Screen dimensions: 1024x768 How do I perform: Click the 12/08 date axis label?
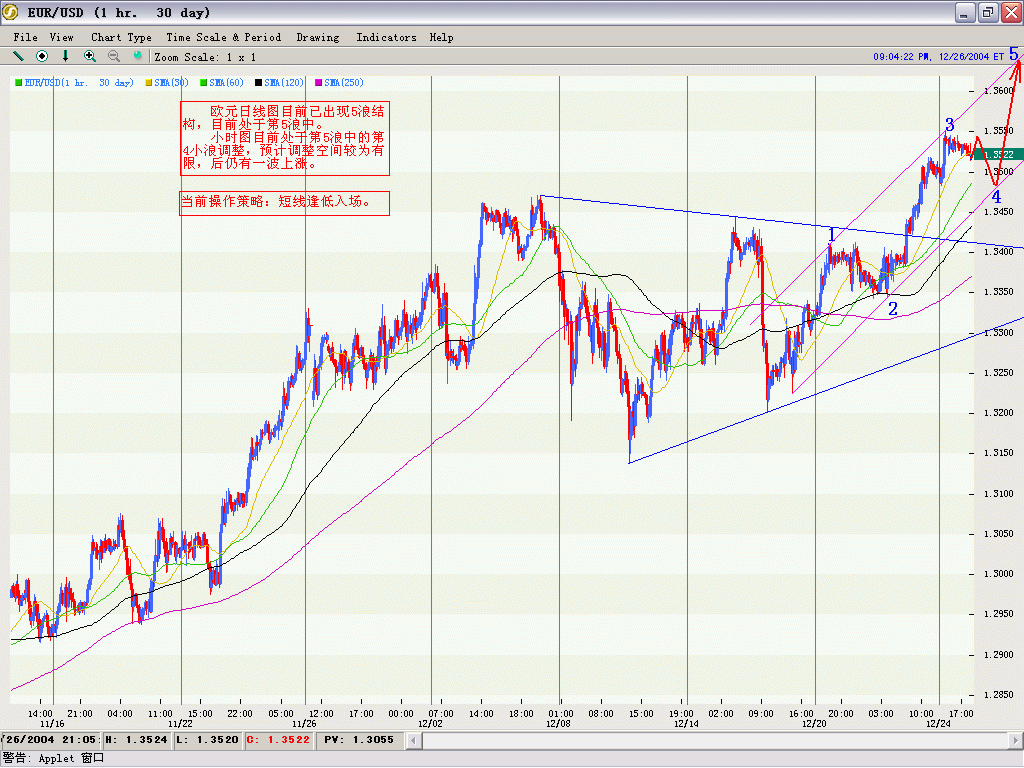click(x=558, y=724)
